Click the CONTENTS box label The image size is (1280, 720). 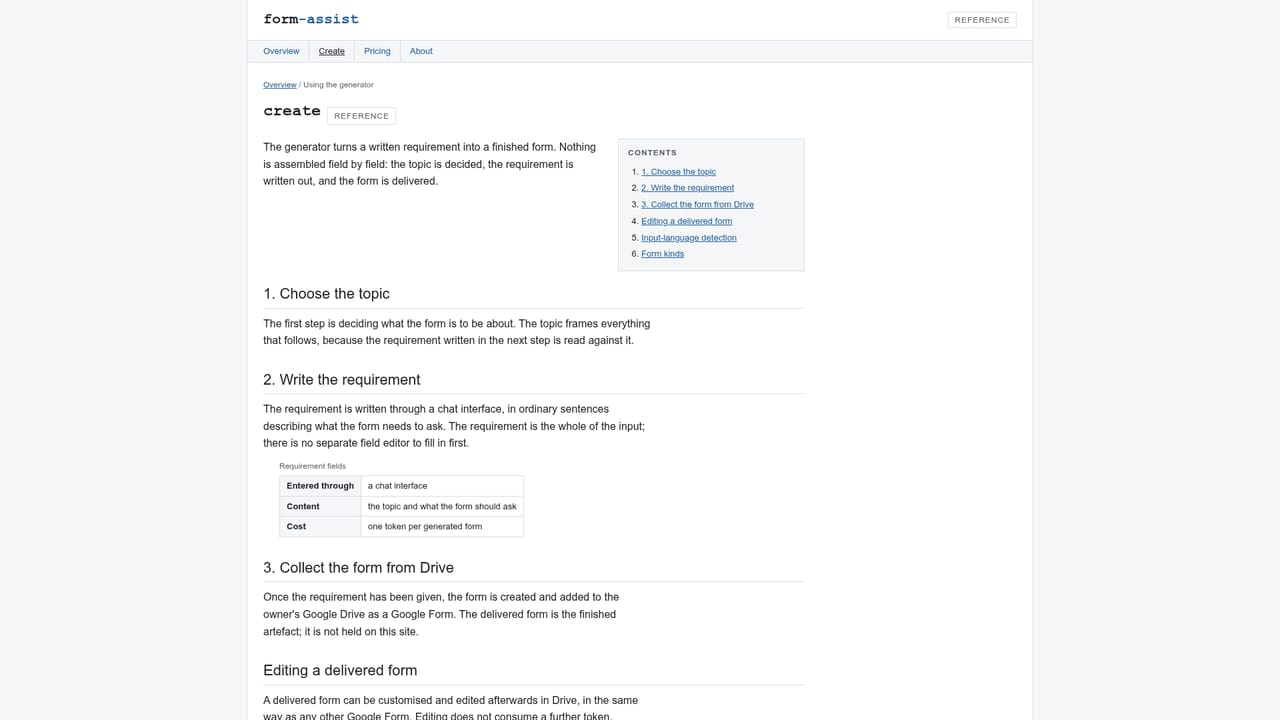coord(652,153)
